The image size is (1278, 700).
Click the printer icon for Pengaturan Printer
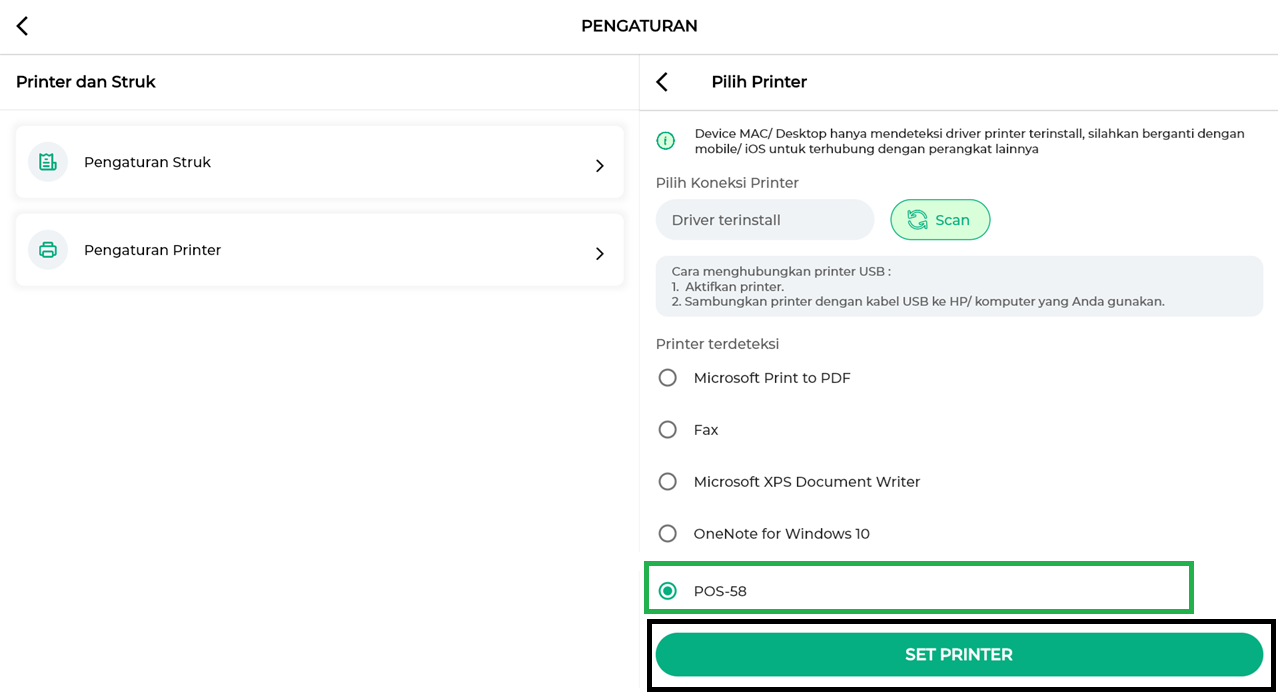click(x=47, y=250)
